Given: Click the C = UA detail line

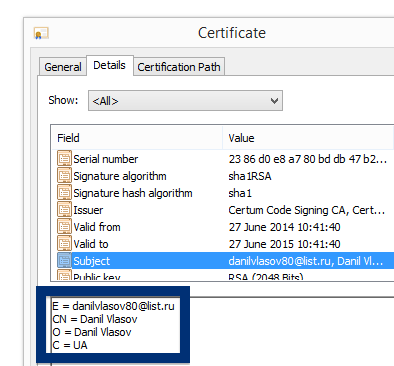Looking at the screenshot, I should click(70, 345).
